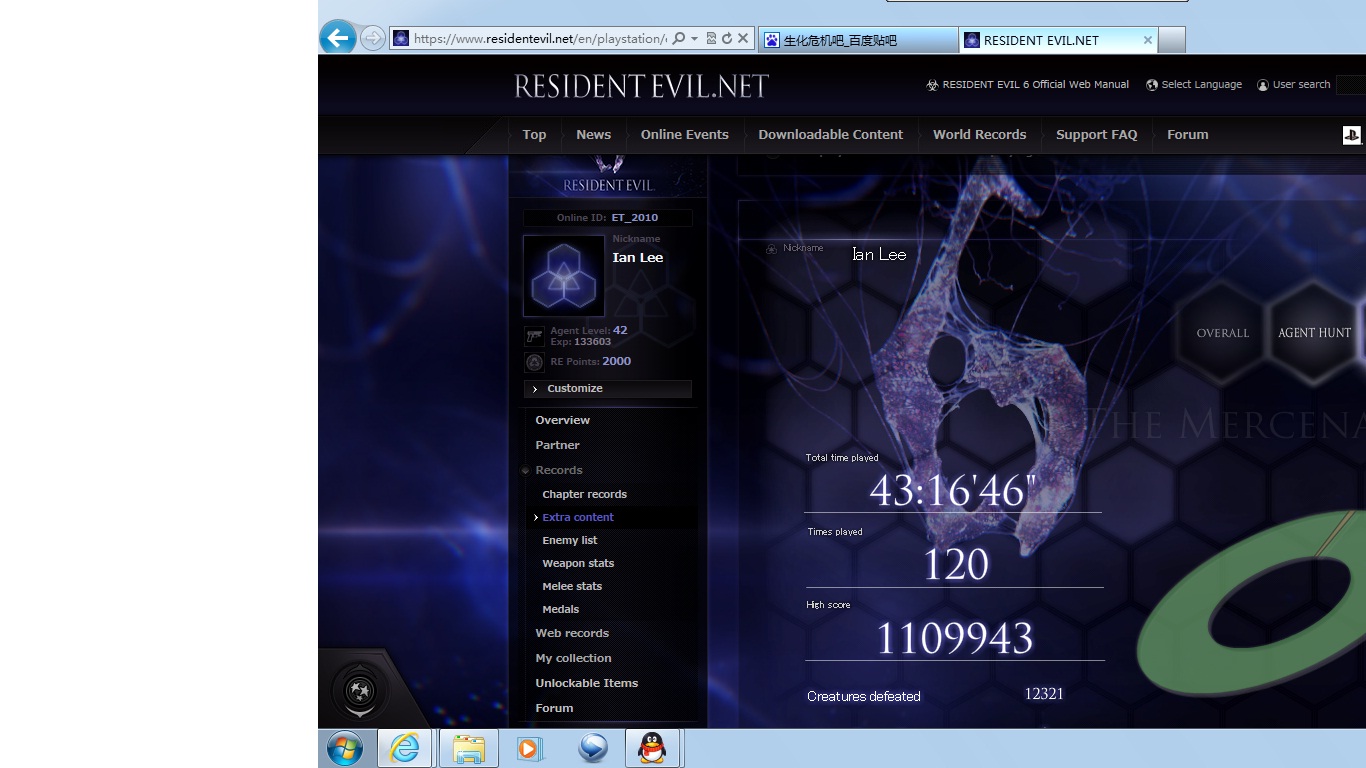Stop loading with the X icon
The width and height of the screenshot is (1366, 768).
pos(743,39)
